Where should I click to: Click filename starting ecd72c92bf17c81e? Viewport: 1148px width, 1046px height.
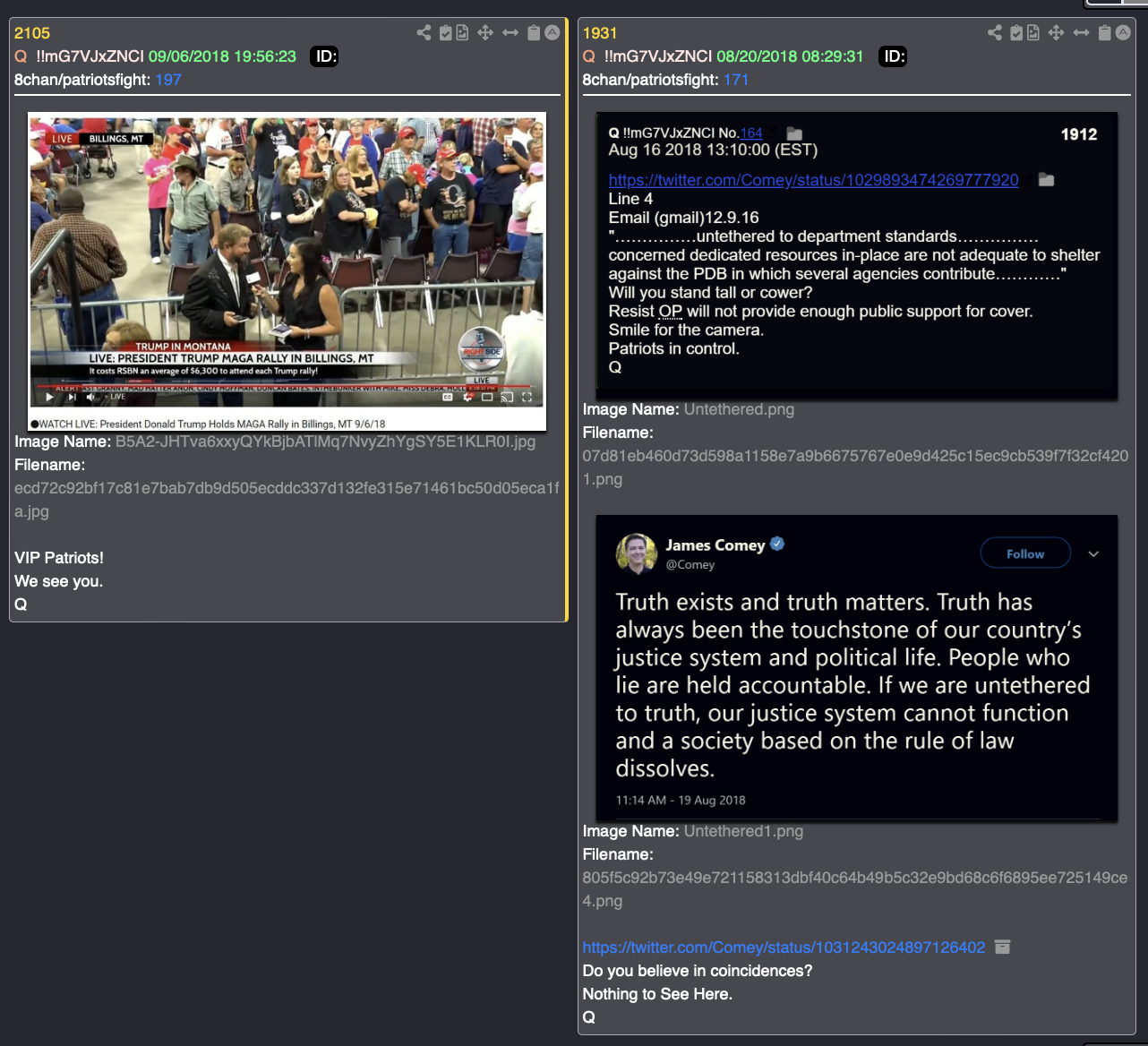point(287,500)
